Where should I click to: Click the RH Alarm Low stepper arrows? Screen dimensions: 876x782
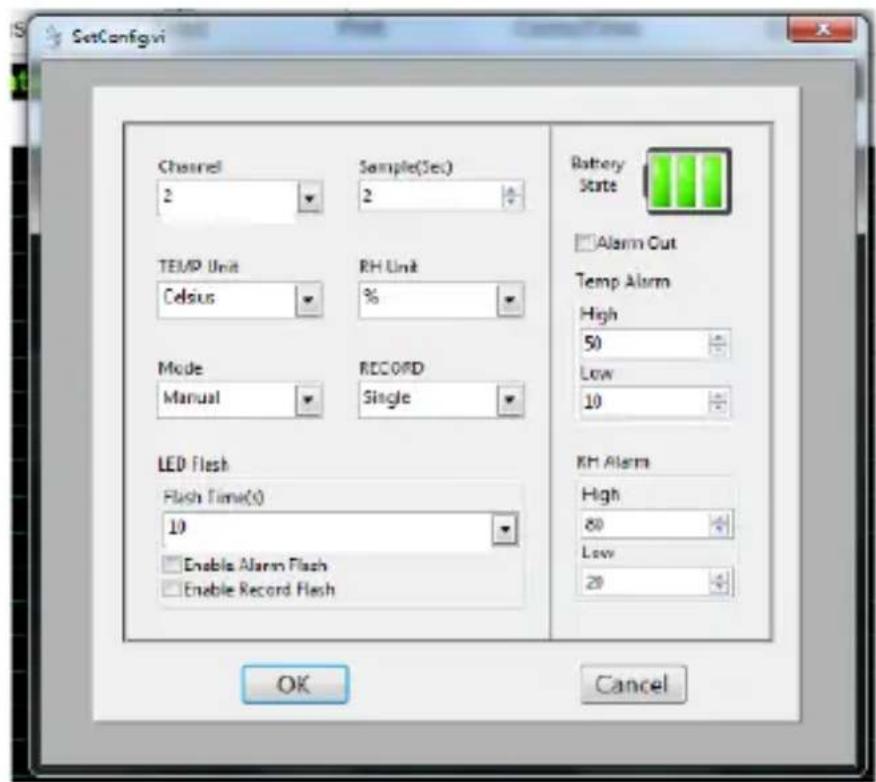pyautogui.click(x=720, y=583)
